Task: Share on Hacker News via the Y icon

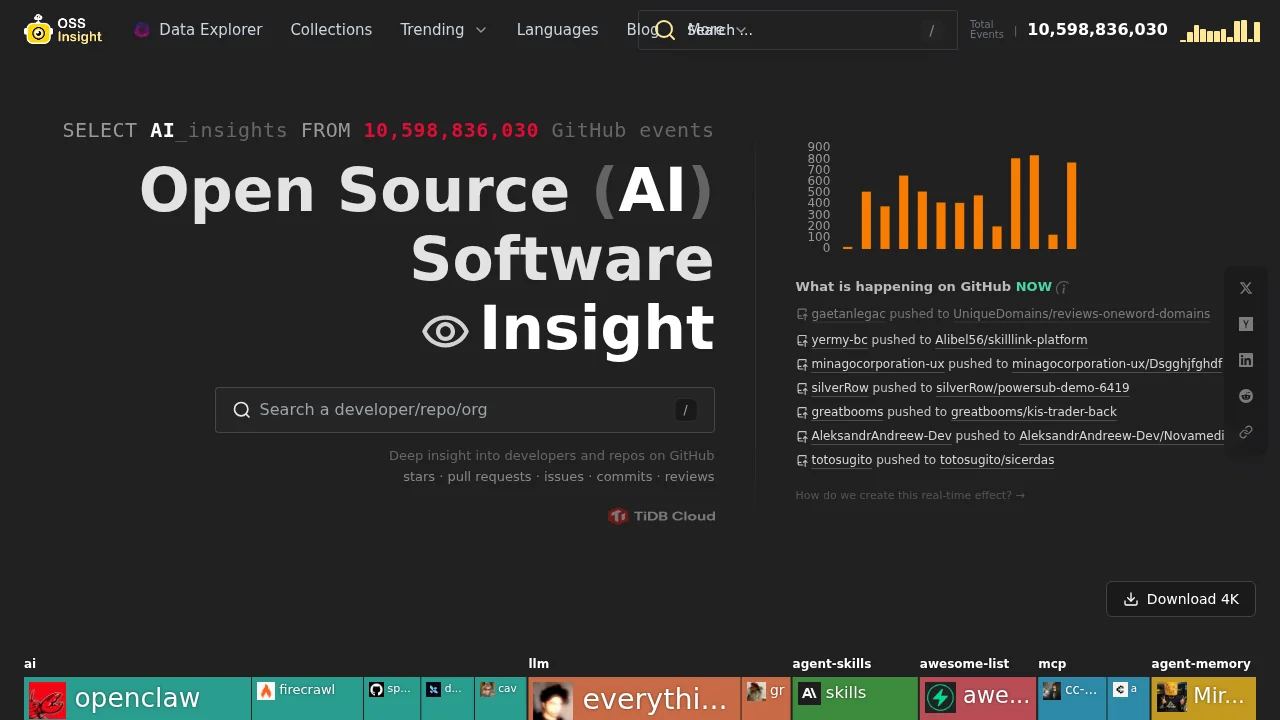Action: coord(1245,324)
